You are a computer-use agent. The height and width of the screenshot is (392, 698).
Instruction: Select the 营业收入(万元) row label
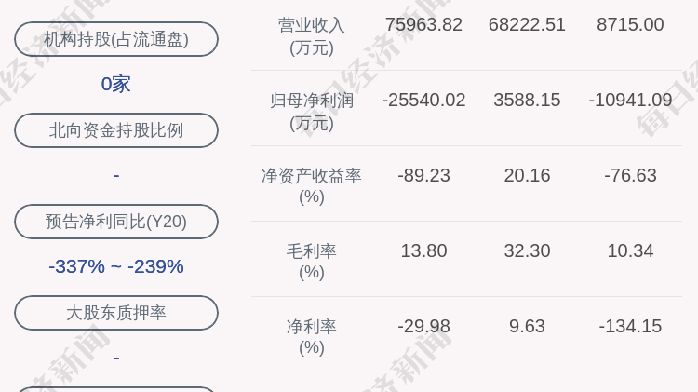pos(311,36)
